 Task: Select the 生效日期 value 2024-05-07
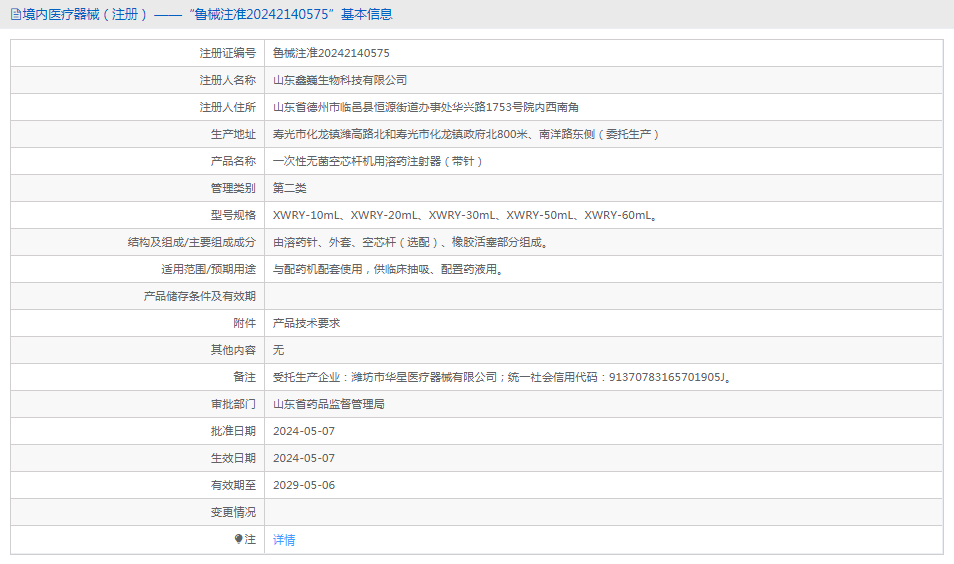click(304, 458)
